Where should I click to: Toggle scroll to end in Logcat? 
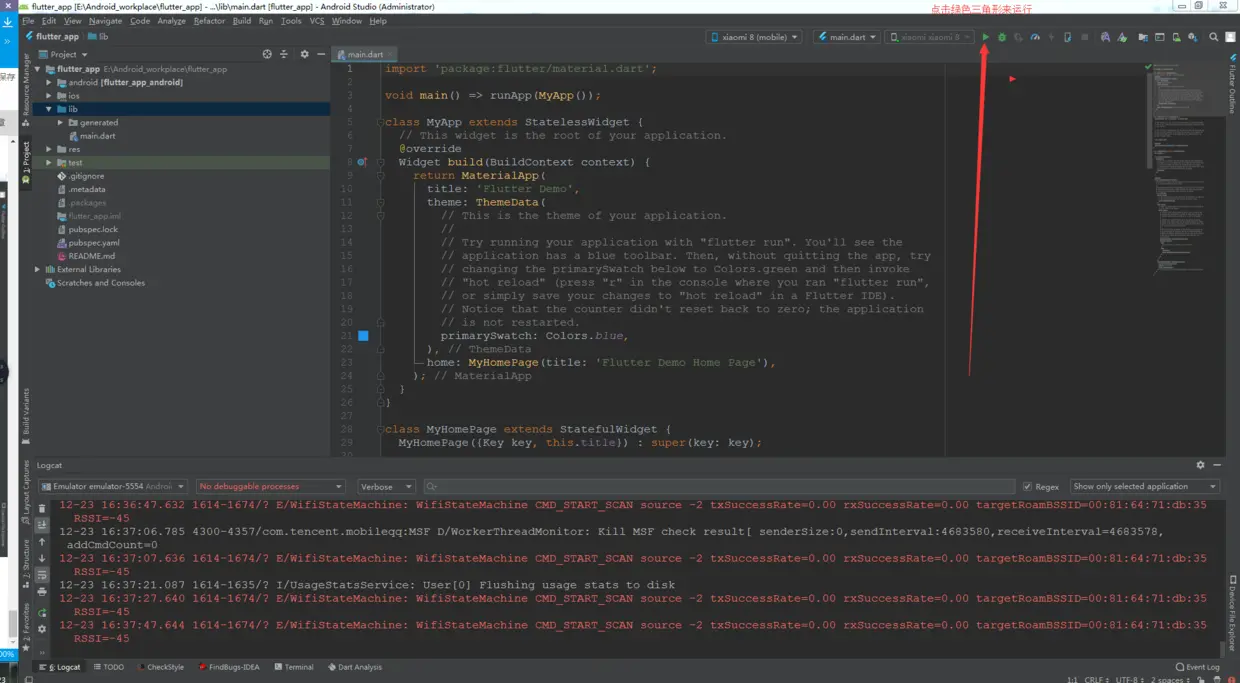42,526
